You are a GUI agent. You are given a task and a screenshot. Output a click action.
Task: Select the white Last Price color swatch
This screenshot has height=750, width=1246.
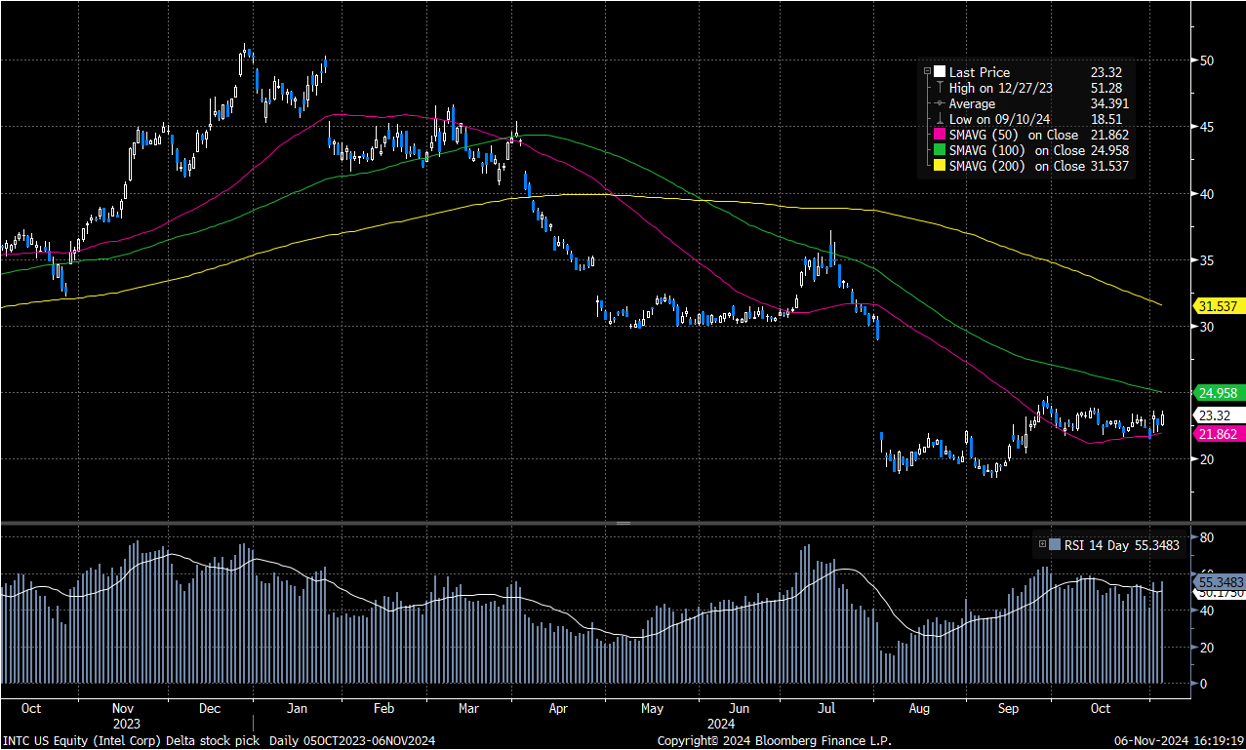(x=939, y=72)
